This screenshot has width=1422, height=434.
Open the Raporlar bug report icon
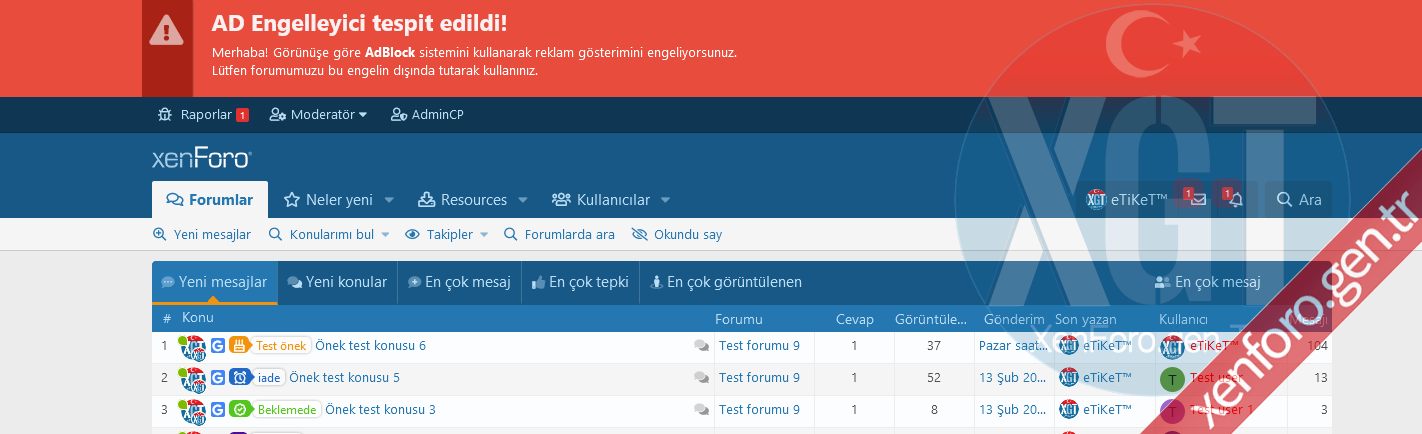coord(166,115)
